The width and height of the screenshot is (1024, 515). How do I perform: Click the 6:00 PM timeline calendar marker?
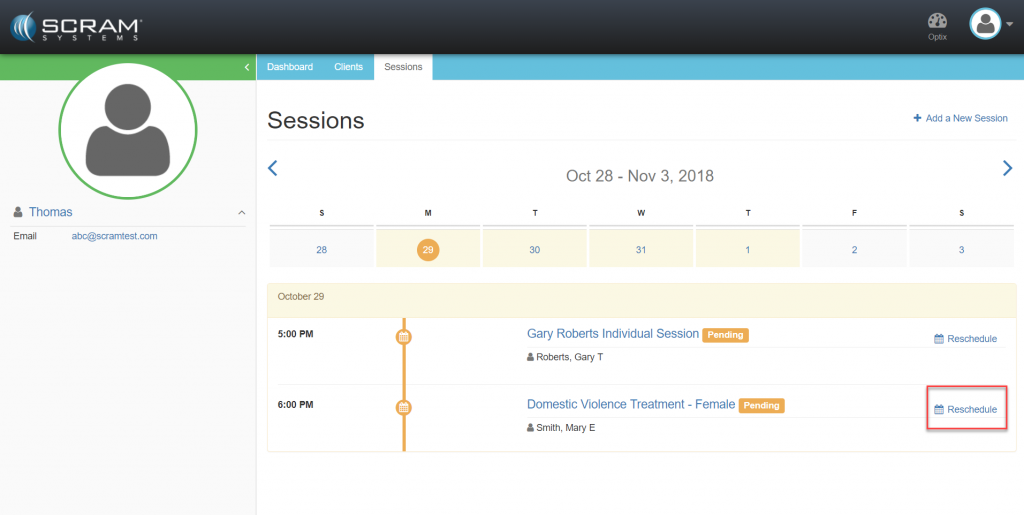pyautogui.click(x=404, y=407)
